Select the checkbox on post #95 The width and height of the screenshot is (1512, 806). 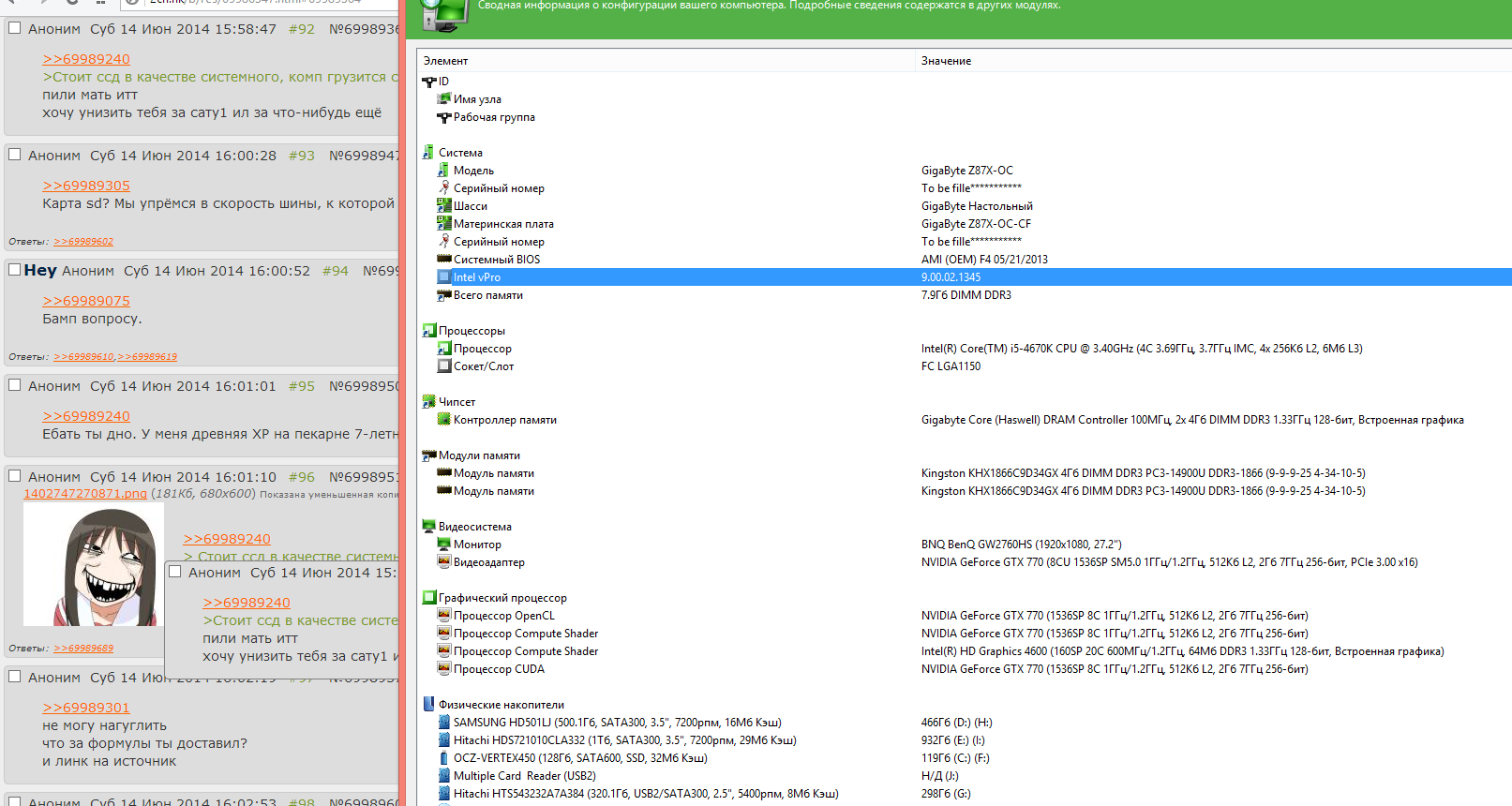pos(15,385)
